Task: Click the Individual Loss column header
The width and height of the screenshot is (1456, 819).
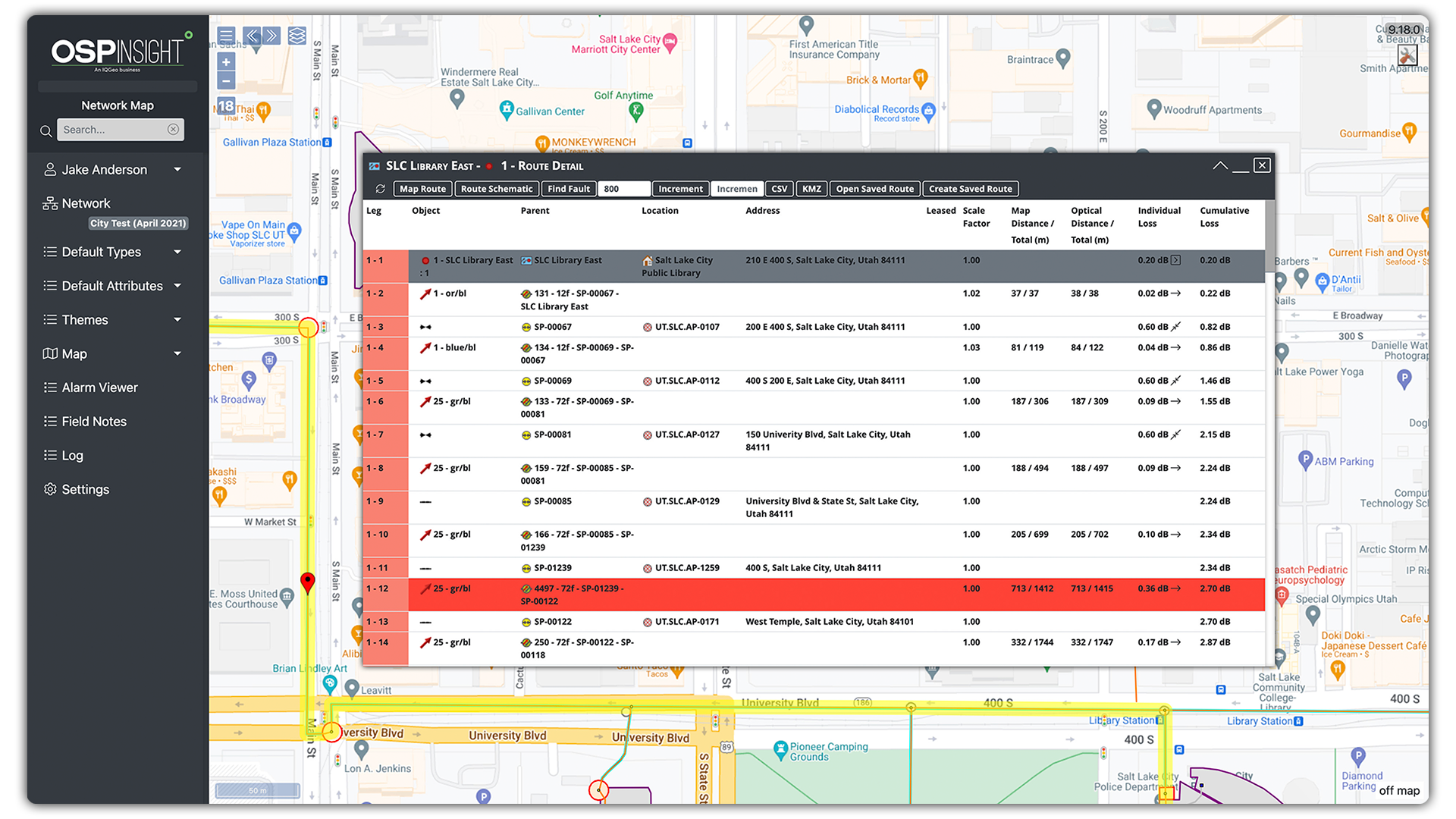Action: (x=1159, y=217)
